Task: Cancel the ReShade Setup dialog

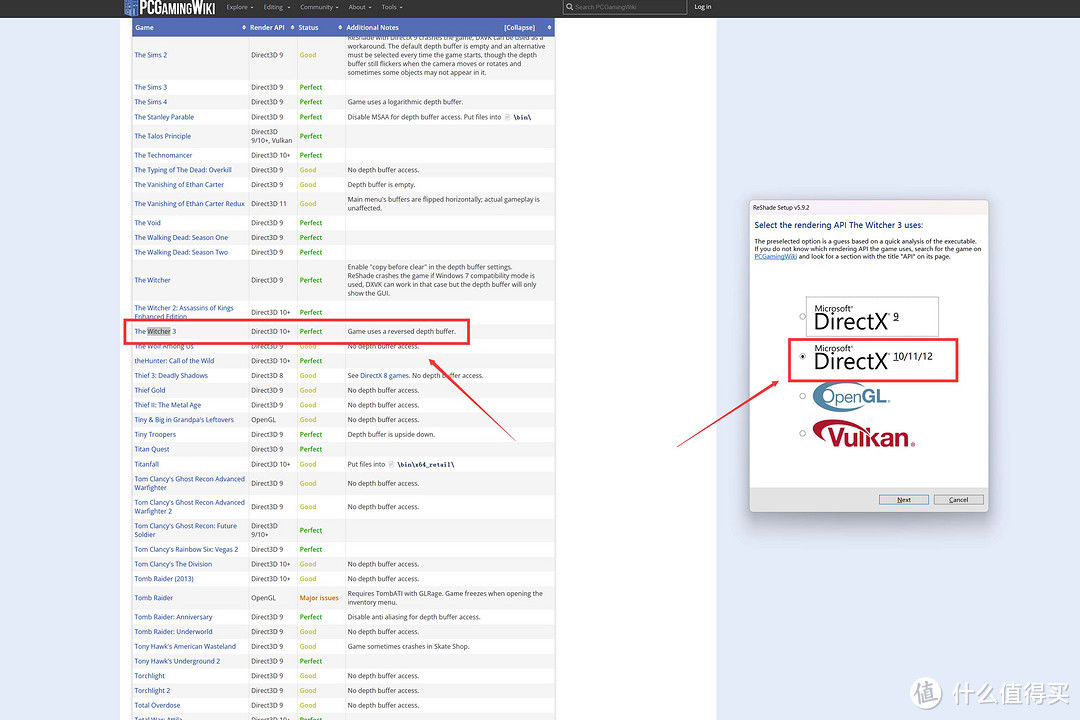Action: pyautogui.click(x=958, y=500)
